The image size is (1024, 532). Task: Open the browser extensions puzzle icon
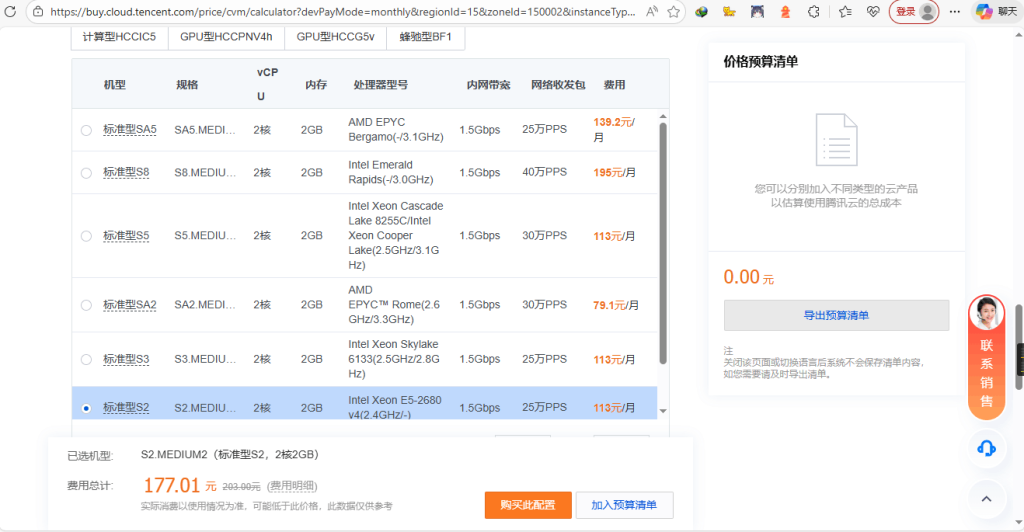[x=813, y=12]
